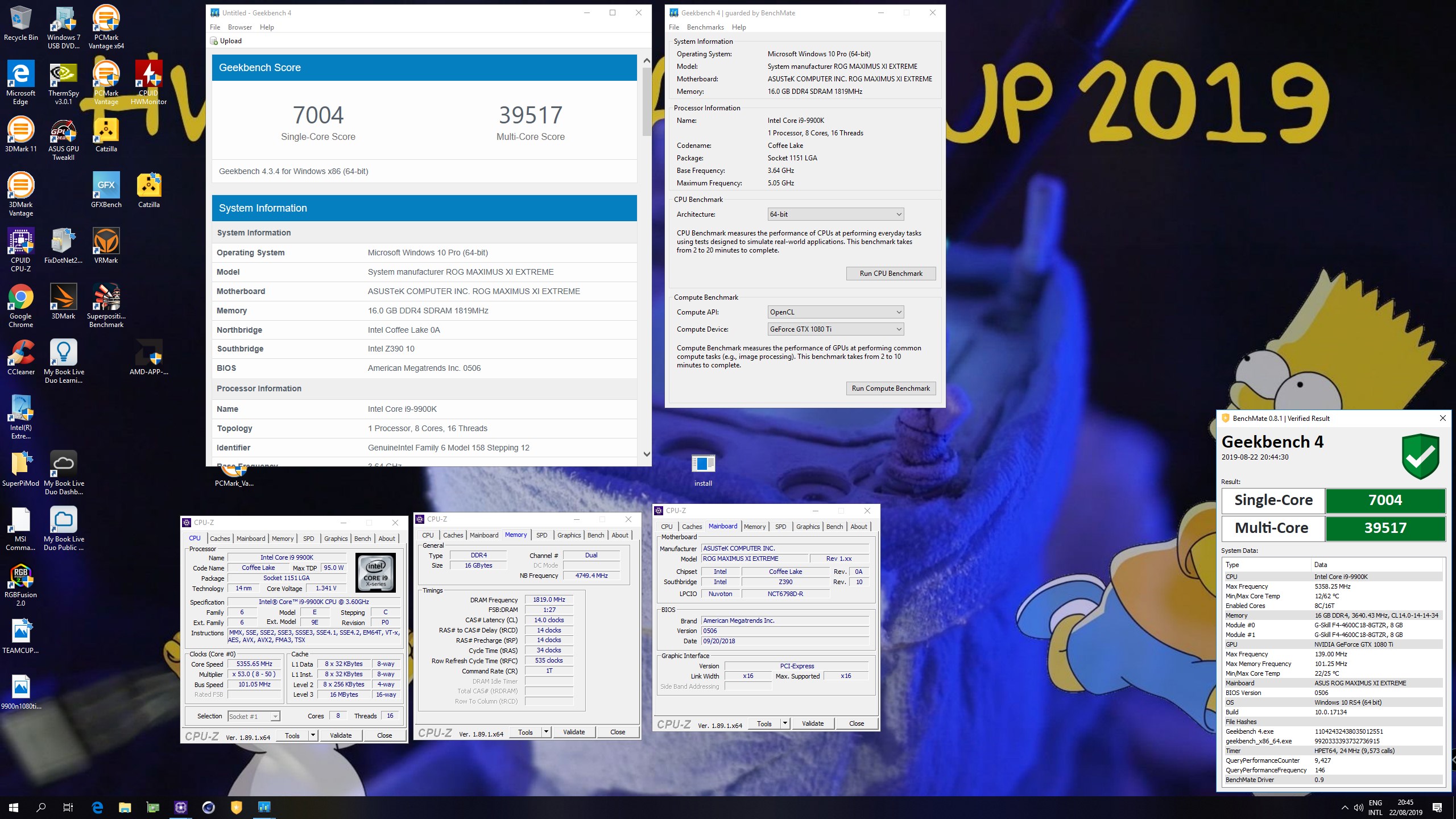1456x819 pixels.
Task: Open the GFXBench desktop icon
Action: coord(106,190)
